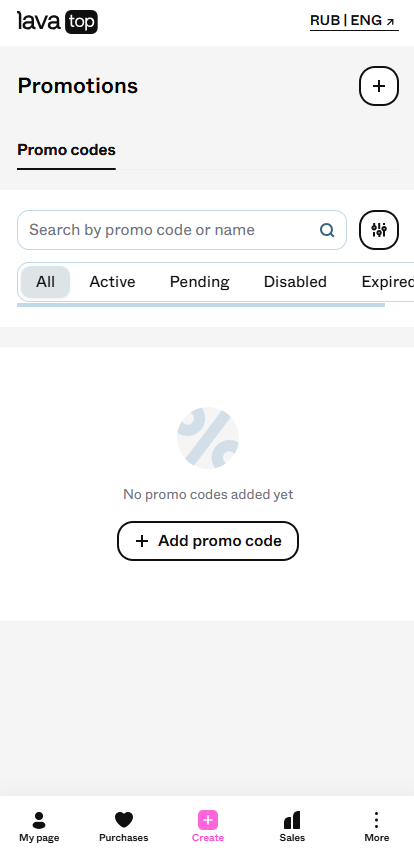
Task: Open Sales bar chart icon
Action: [292, 820]
